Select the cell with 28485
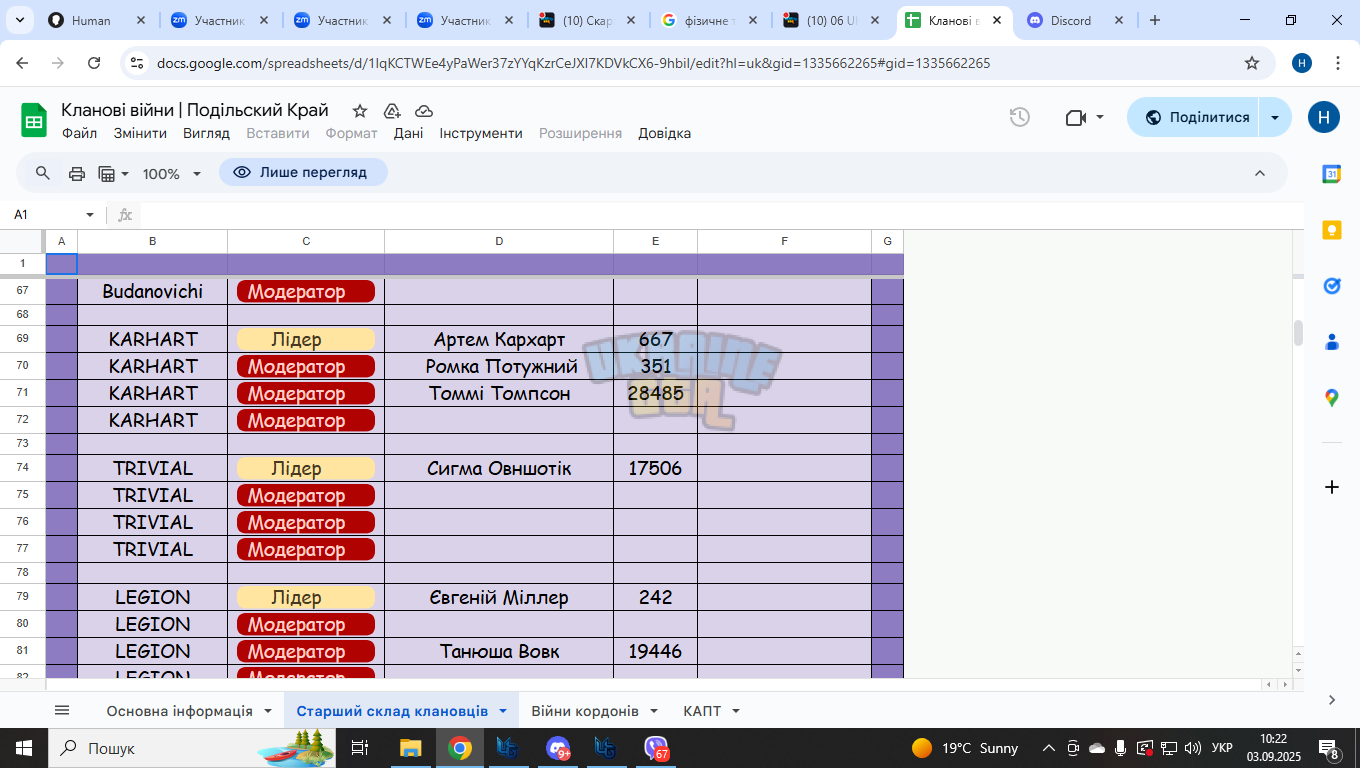This screenshot has width=1360, height=768. click(x=655, y=393)
